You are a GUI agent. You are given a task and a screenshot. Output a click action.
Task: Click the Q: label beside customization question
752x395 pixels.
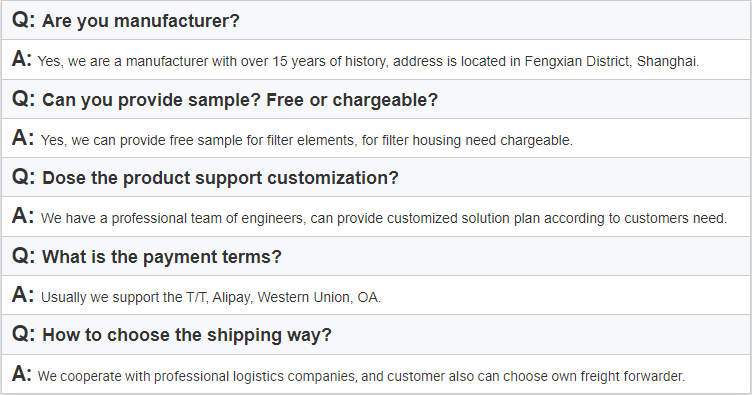pos(24,177)
